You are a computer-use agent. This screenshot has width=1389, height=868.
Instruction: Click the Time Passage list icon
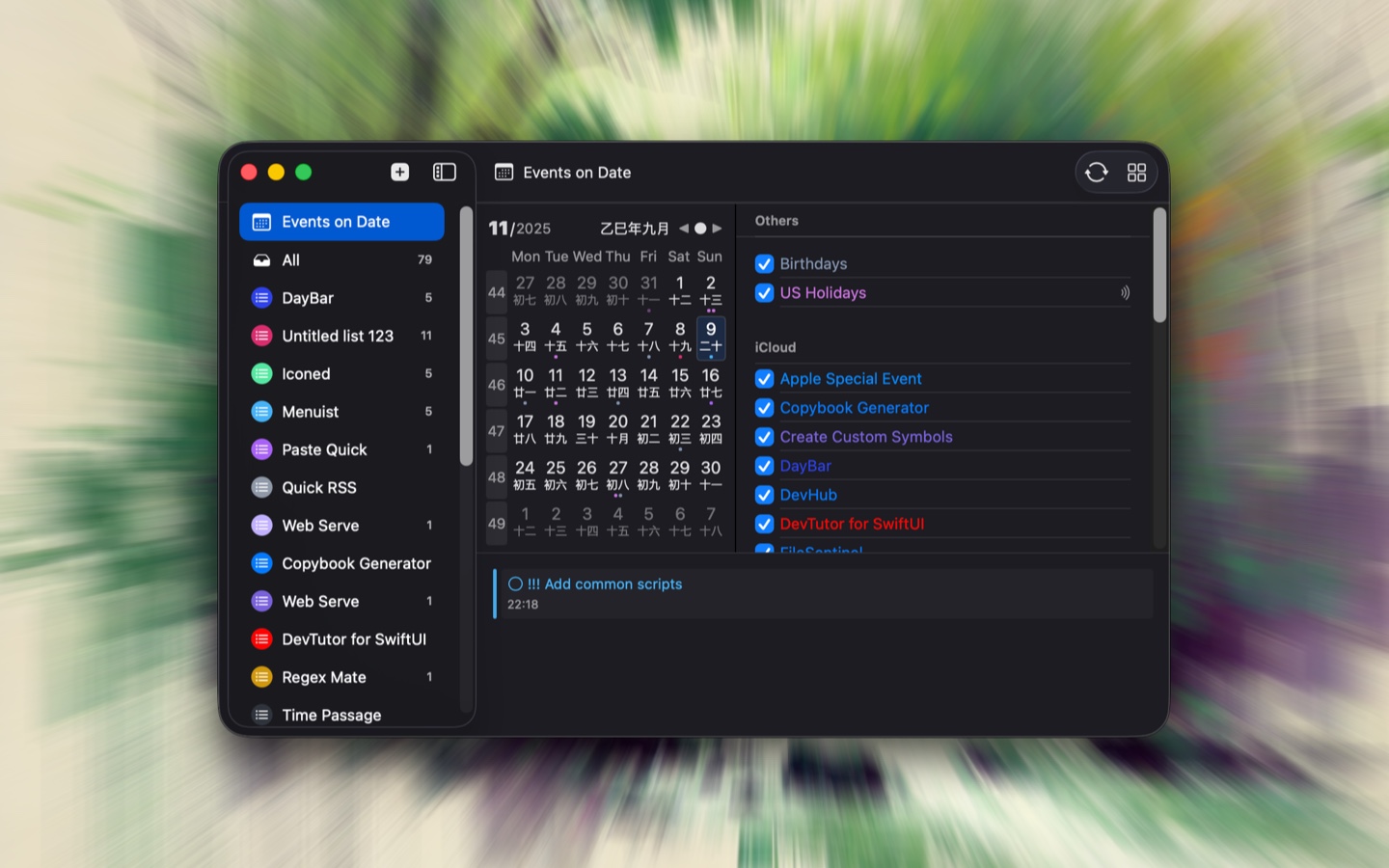[261, 715]
